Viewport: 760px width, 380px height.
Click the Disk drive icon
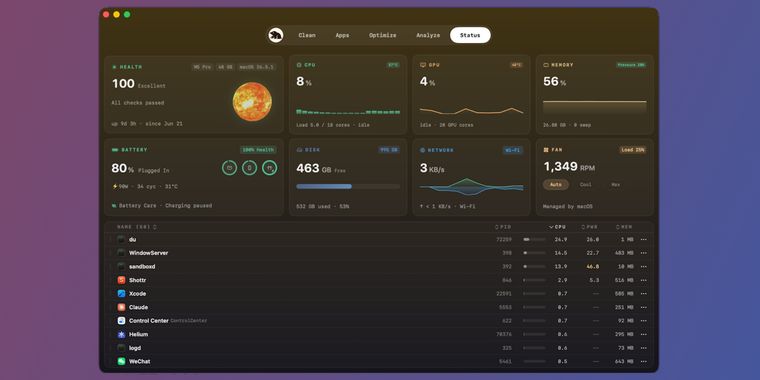coord(299,150)
